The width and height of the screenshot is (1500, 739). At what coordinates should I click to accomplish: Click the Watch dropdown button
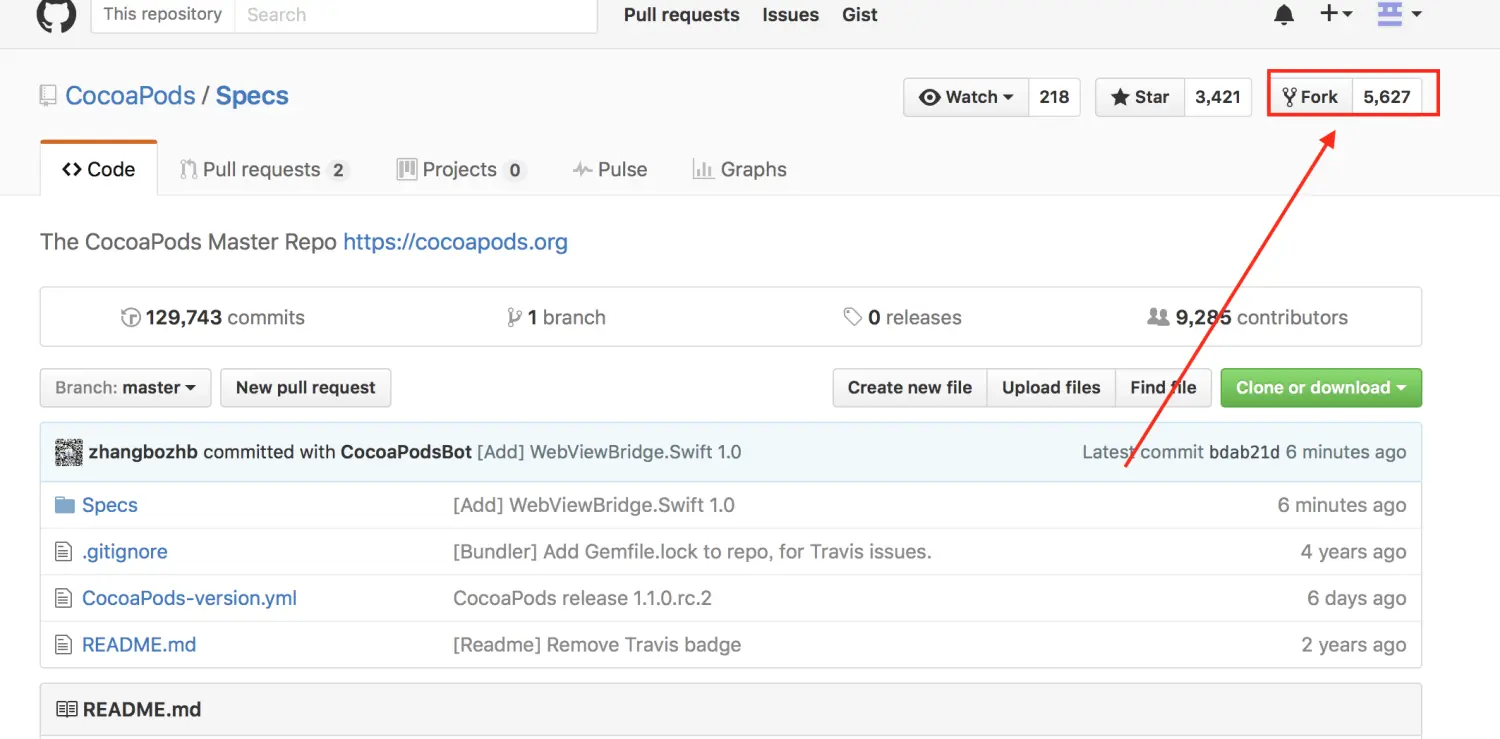click(x=966, y=97)
